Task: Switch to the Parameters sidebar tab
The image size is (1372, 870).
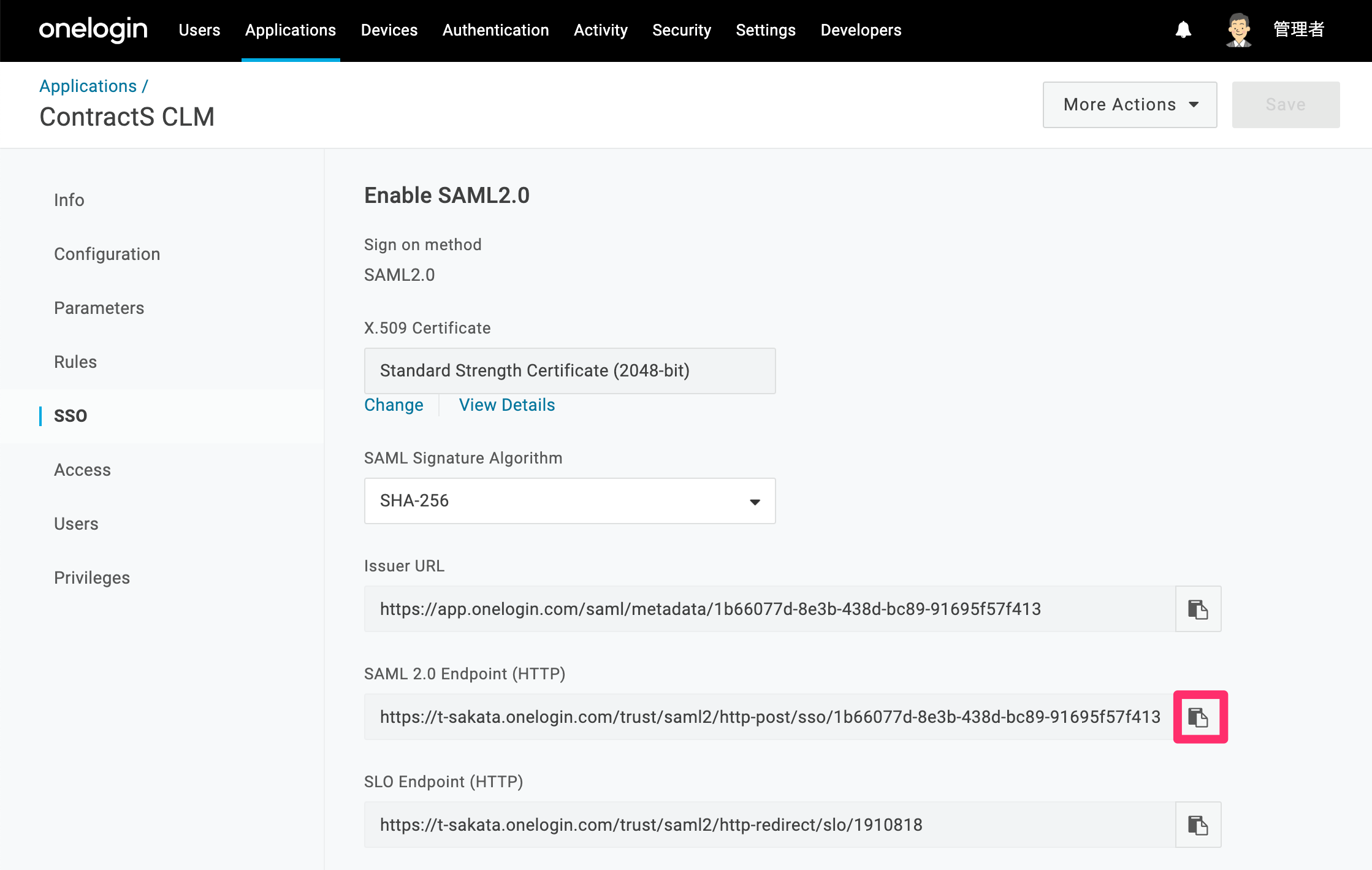Action: pos(99,308)
